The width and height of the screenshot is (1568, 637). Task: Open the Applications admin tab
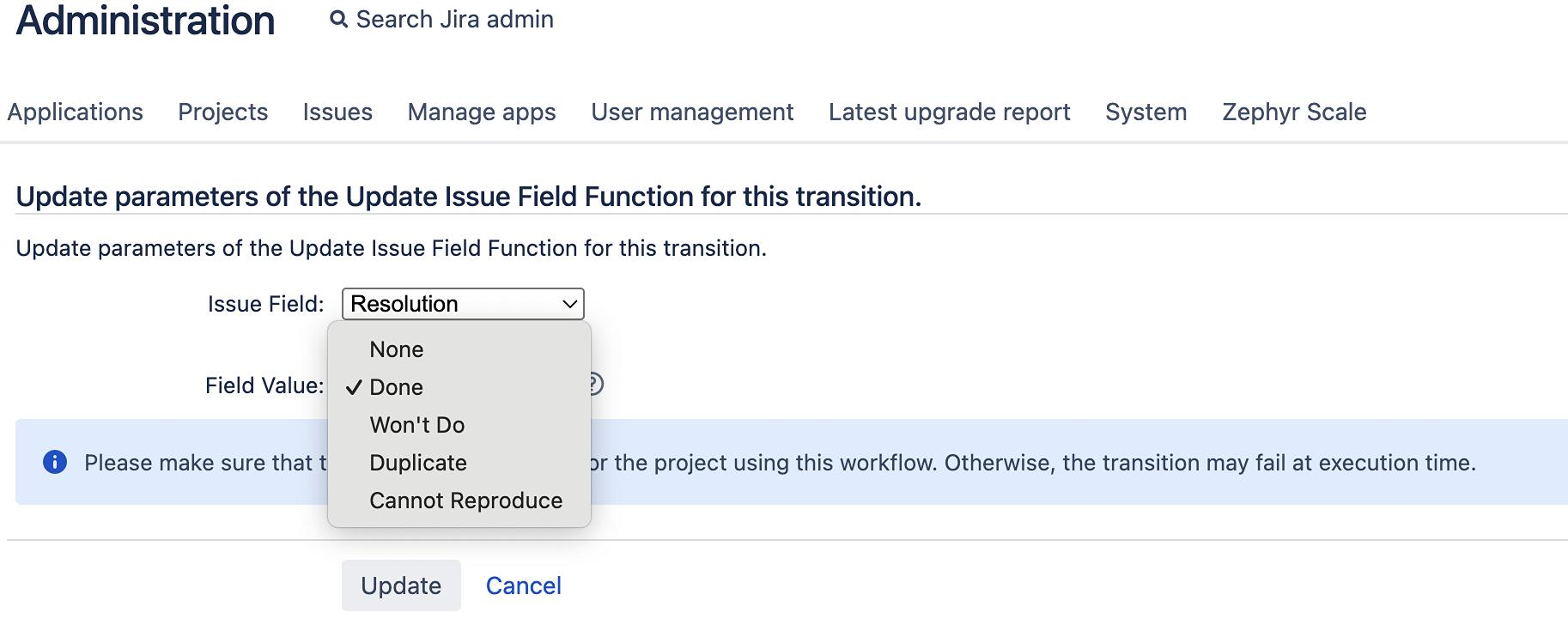[76, 112]
